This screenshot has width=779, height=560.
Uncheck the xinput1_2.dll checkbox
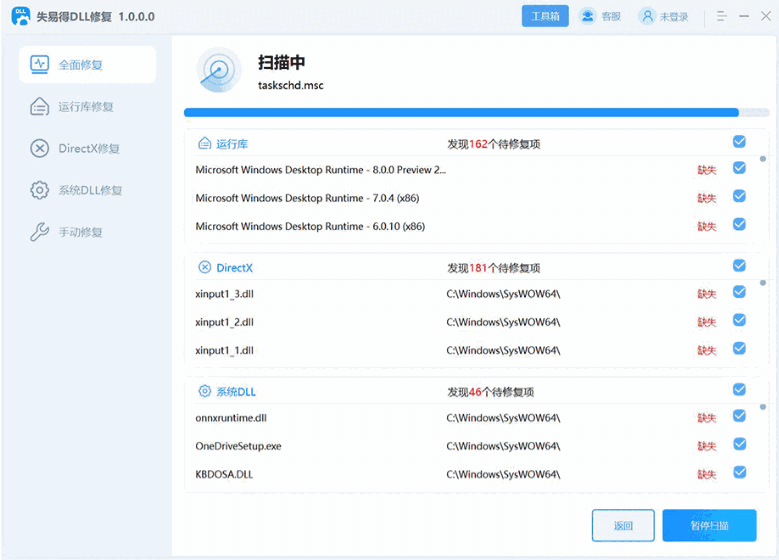[739, 320]
